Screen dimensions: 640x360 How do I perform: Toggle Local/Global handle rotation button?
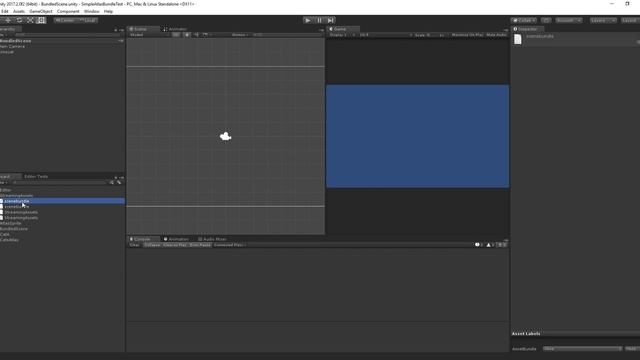(87, 20)
